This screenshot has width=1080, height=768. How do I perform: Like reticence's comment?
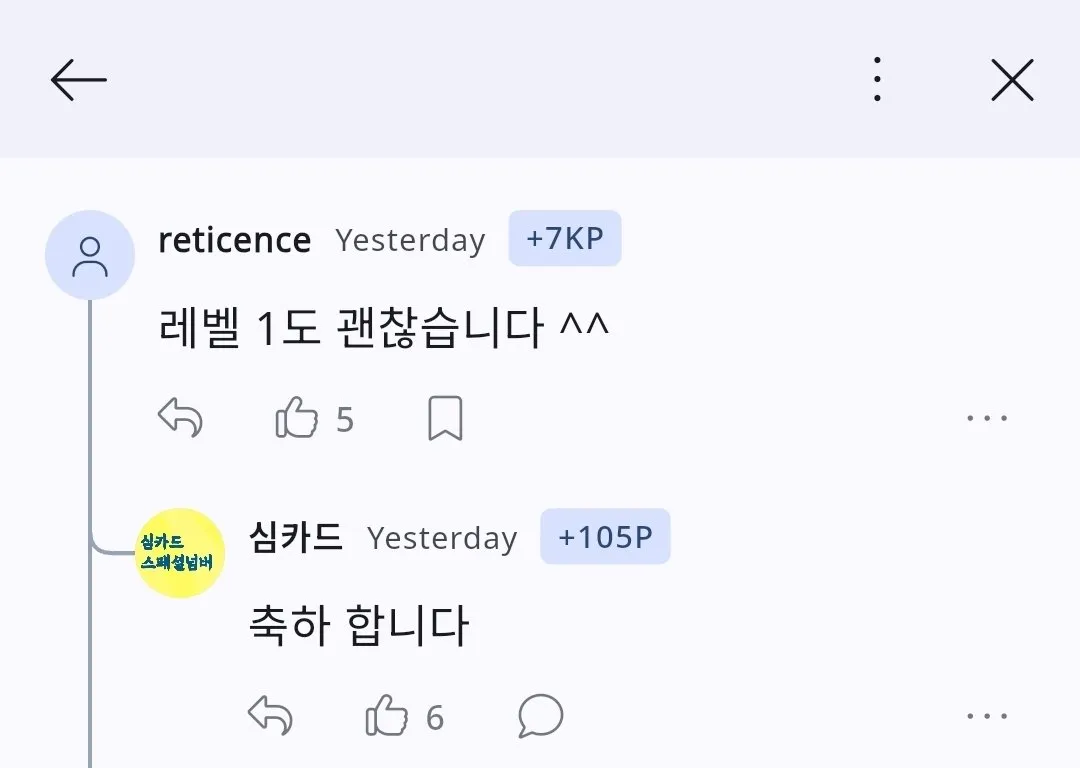click(x=296, y=418)
